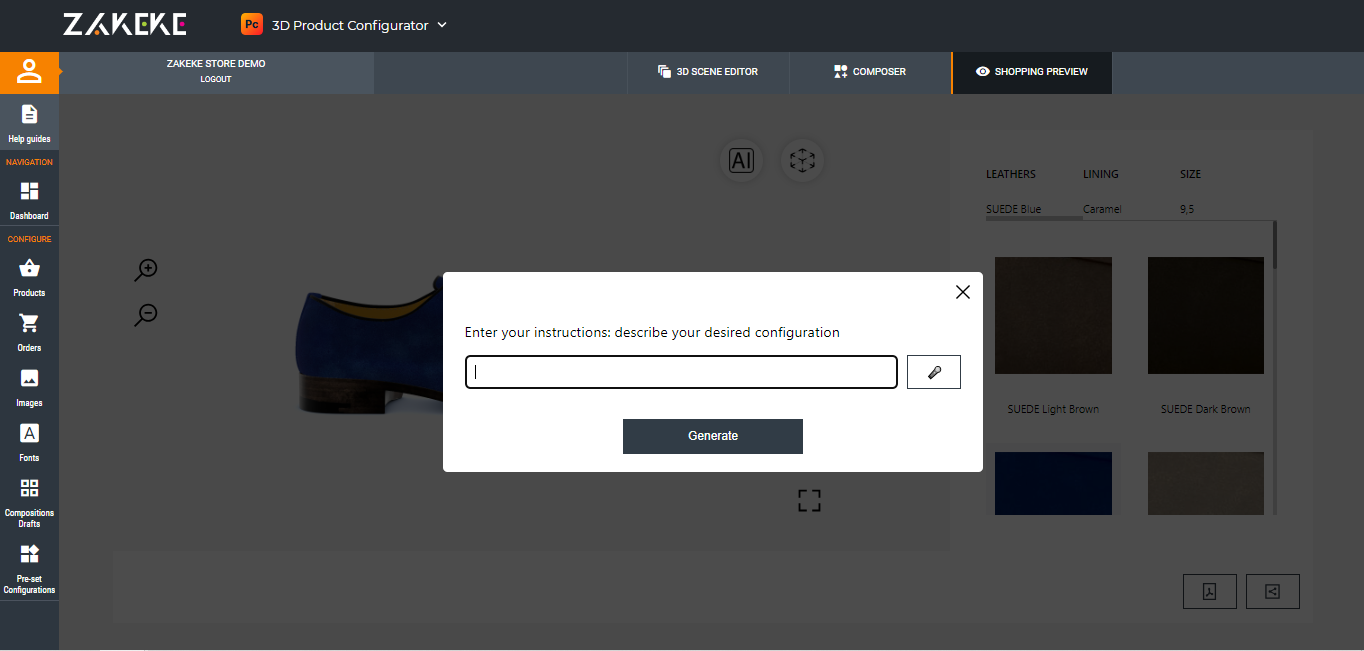
Task: Go to the Dashboard
Action: pos(29,200)
